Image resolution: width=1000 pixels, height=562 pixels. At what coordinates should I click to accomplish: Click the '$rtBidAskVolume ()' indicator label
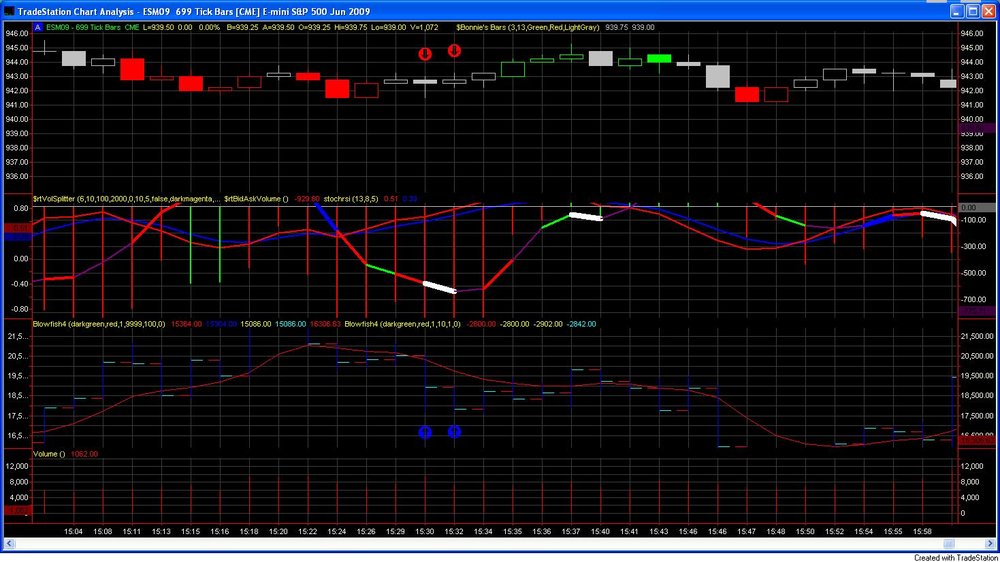pos(256,199)
